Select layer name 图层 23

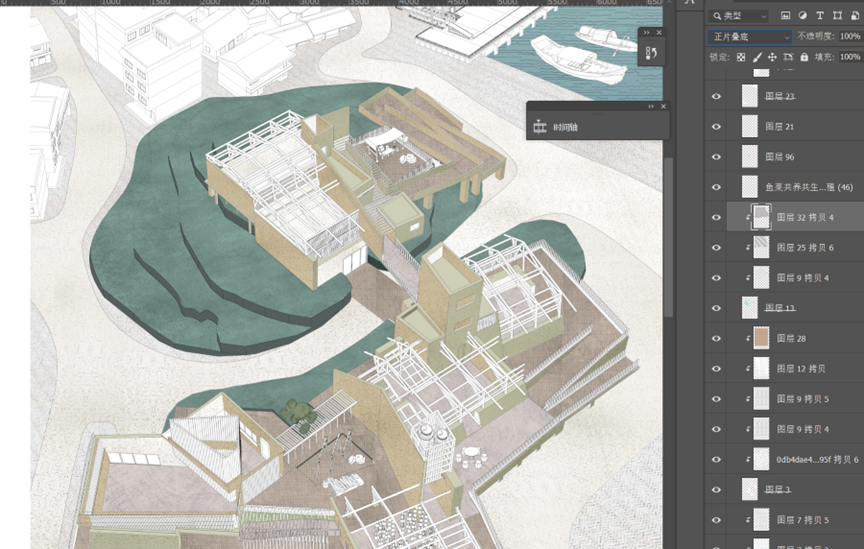780,96
